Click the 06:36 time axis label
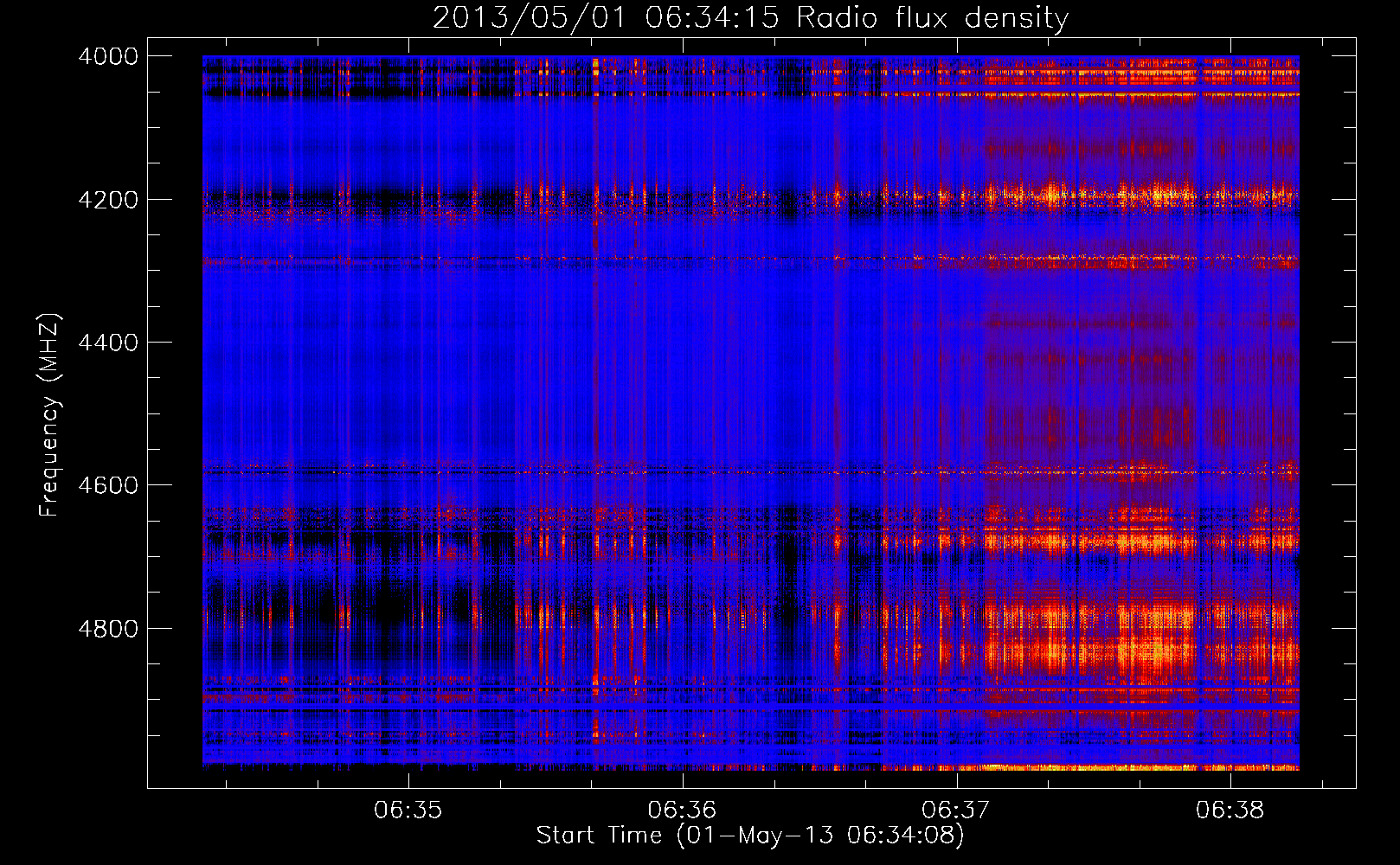This screenshot has width=1400, height=865. (x=682, y=811)
